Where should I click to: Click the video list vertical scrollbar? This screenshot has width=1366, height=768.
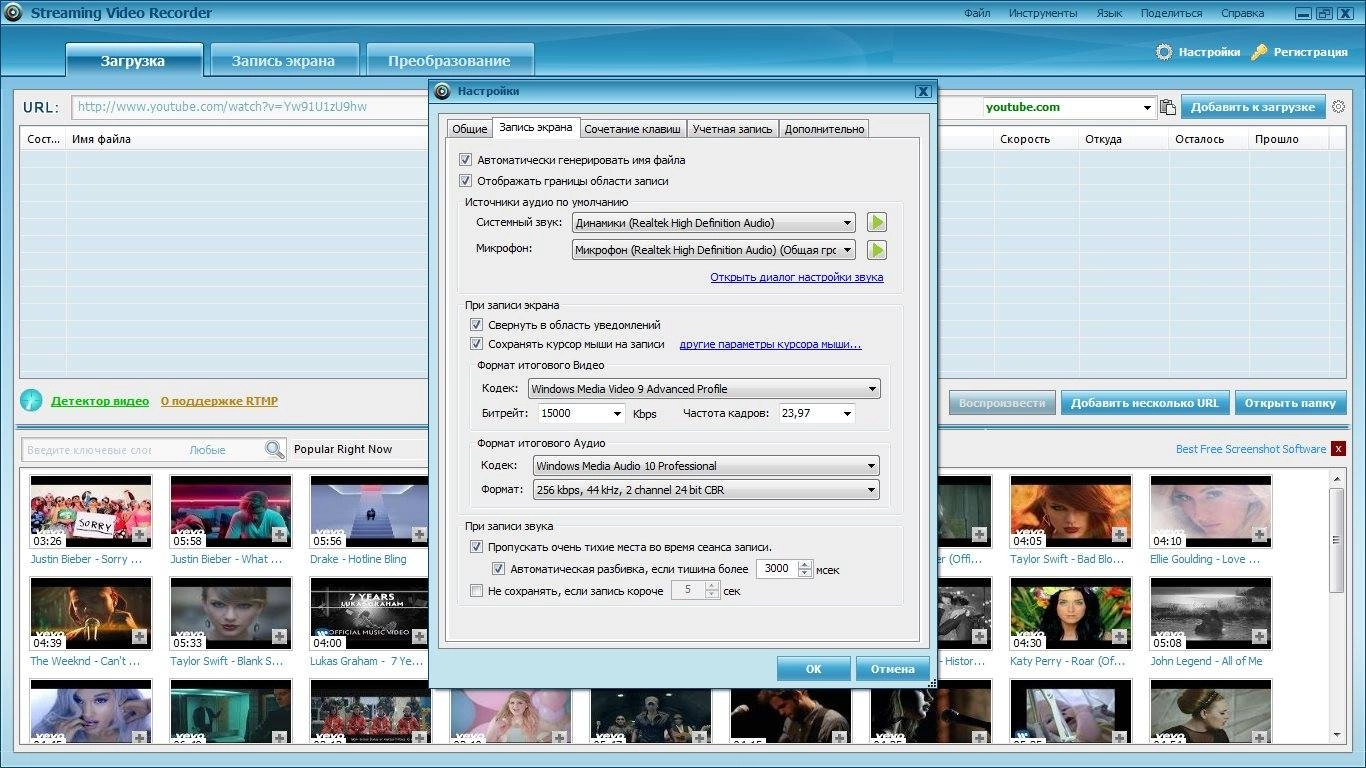[x=1337, y=540]
